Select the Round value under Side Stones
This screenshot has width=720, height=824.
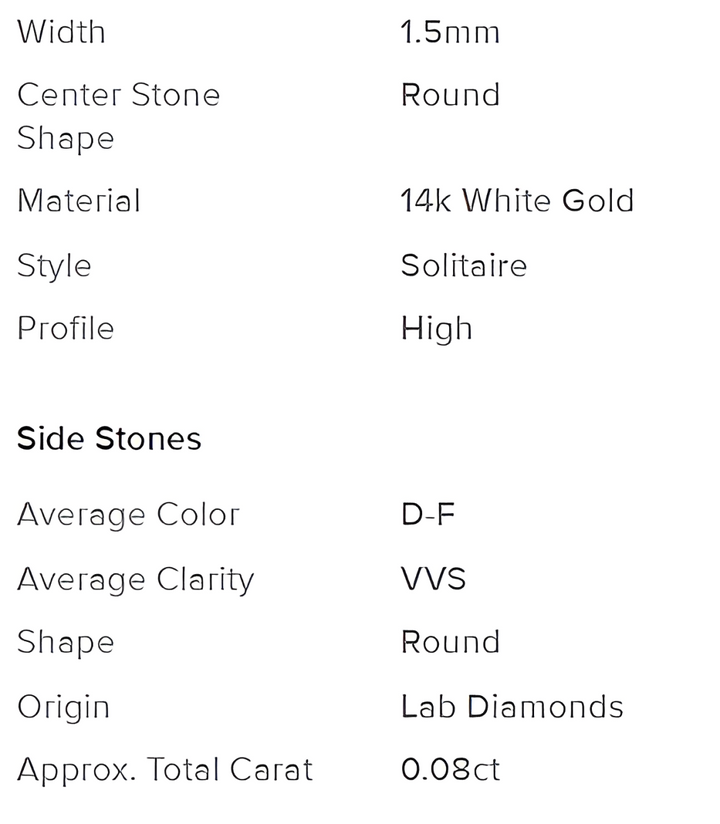[450, 642]
